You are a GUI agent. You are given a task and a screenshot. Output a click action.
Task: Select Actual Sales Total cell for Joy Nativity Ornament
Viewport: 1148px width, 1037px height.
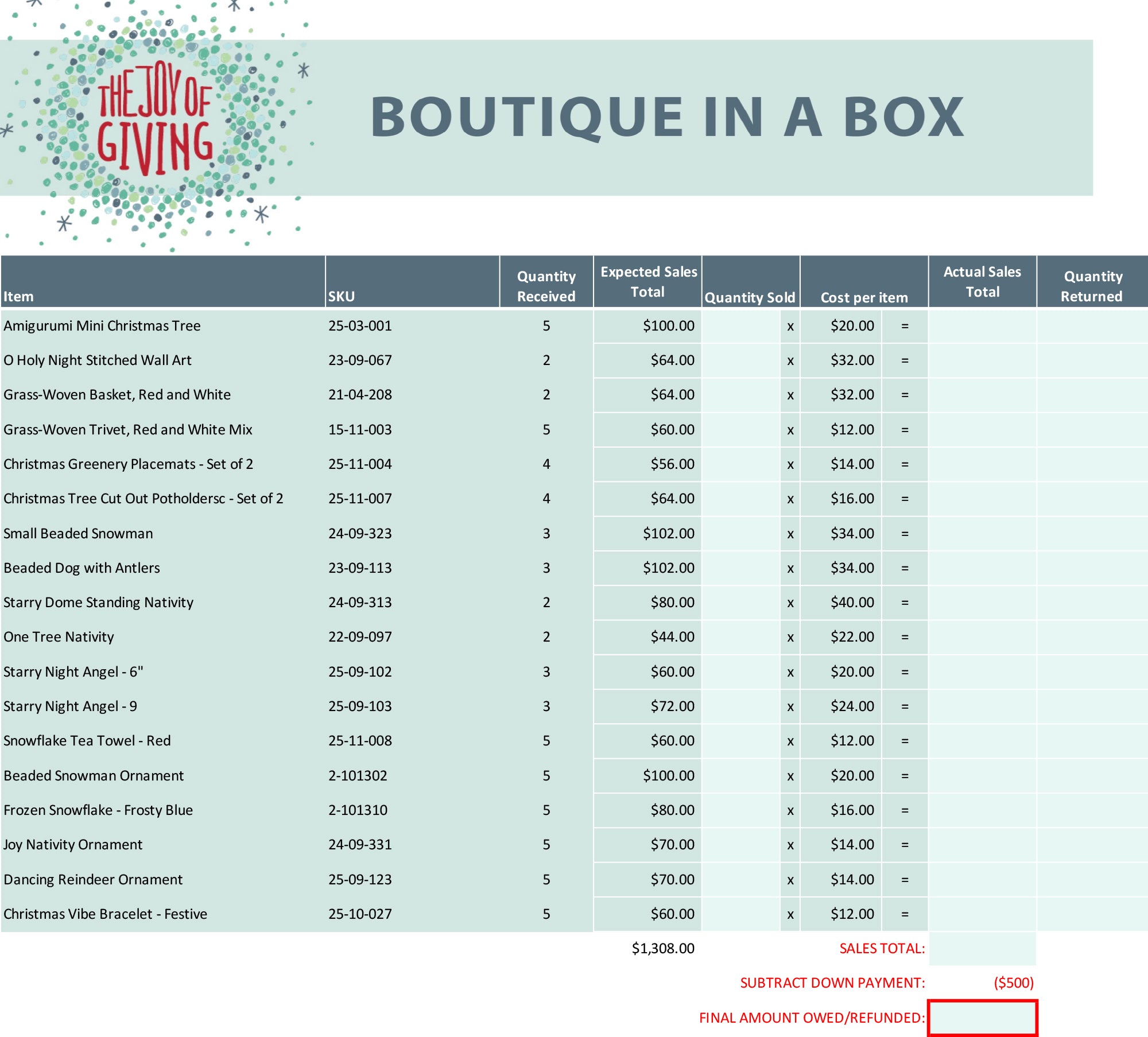(982, 845)
